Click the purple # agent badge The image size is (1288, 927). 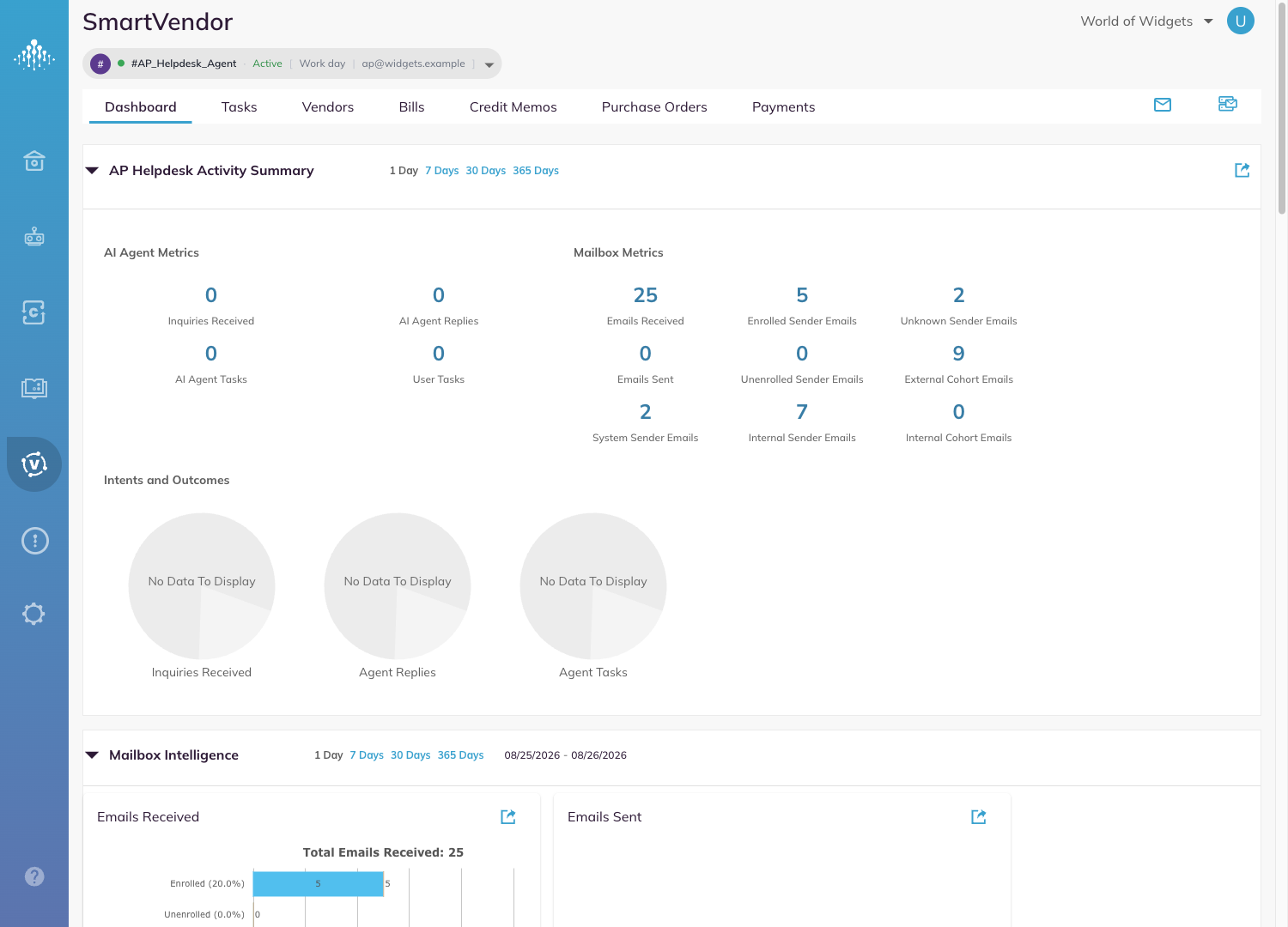100,64
